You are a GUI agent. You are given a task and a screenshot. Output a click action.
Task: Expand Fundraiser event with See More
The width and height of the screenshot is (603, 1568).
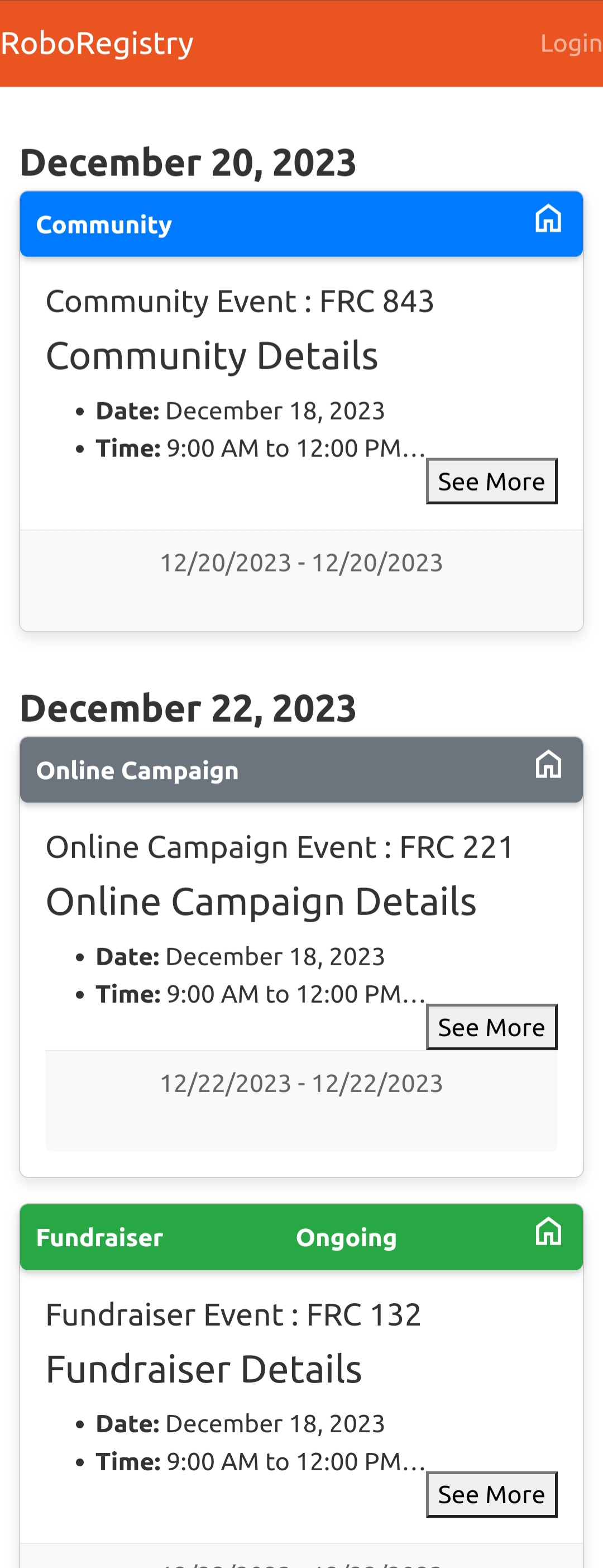coord(491,1494)
